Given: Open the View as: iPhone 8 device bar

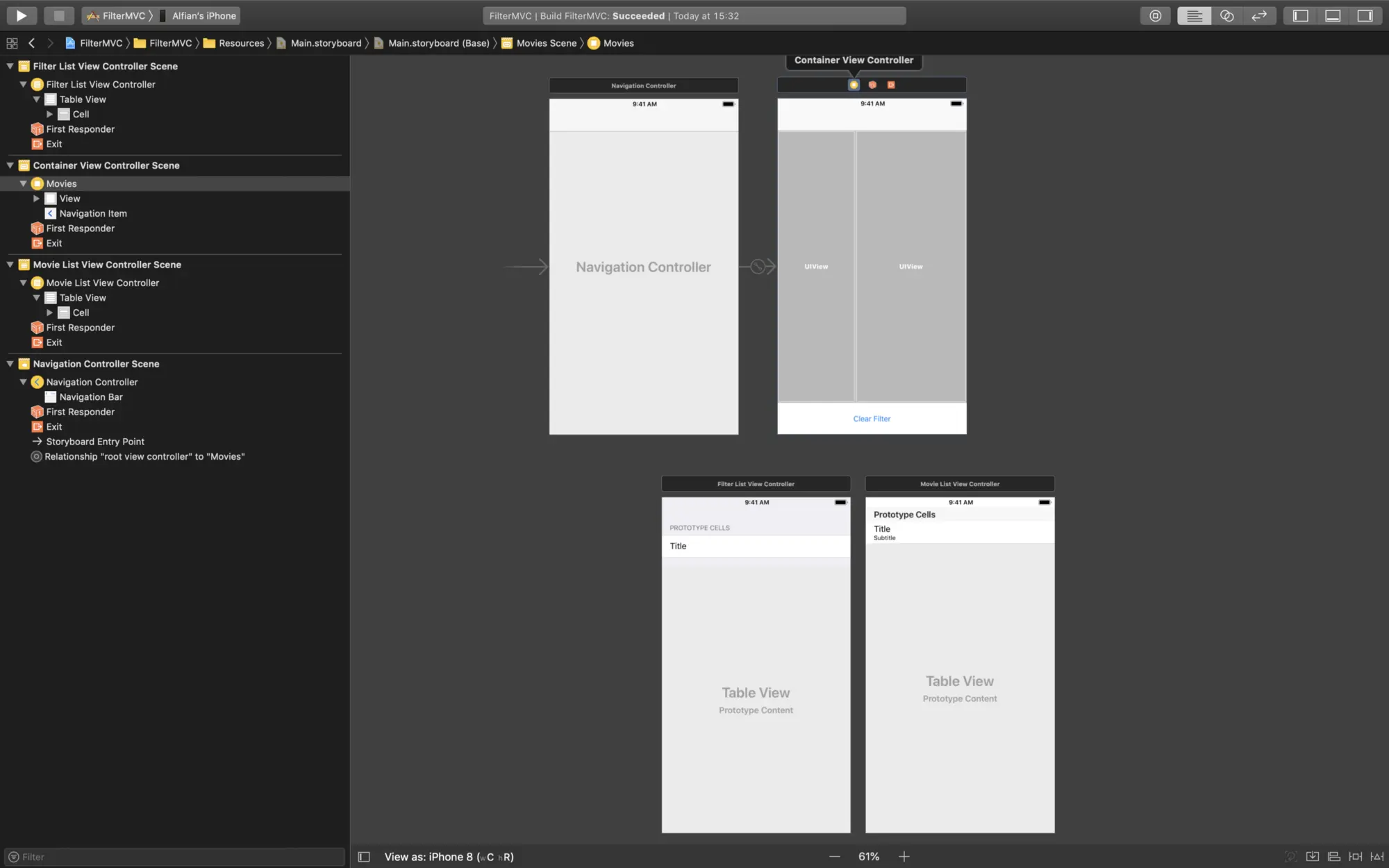Looking at the screenshot, I should point(449,856).
